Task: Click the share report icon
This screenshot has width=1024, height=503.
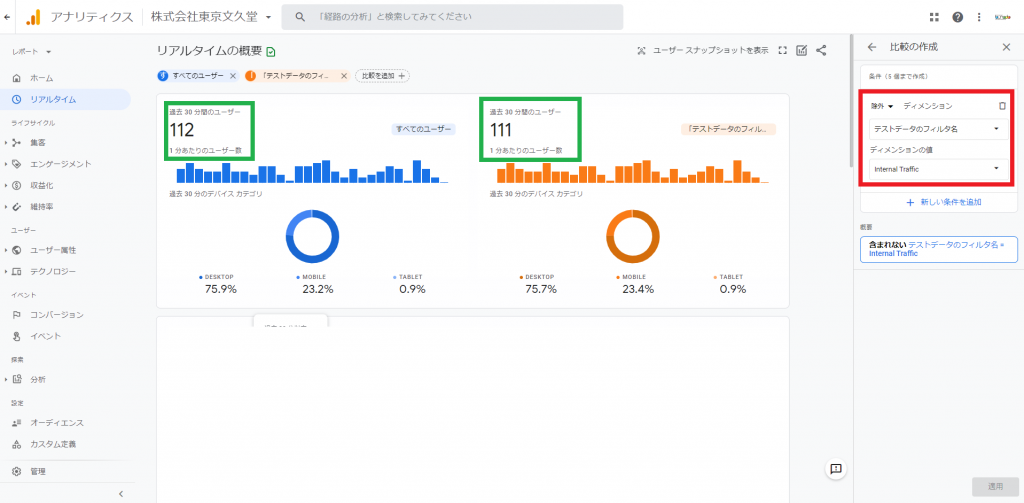Action: pos(821,50)
